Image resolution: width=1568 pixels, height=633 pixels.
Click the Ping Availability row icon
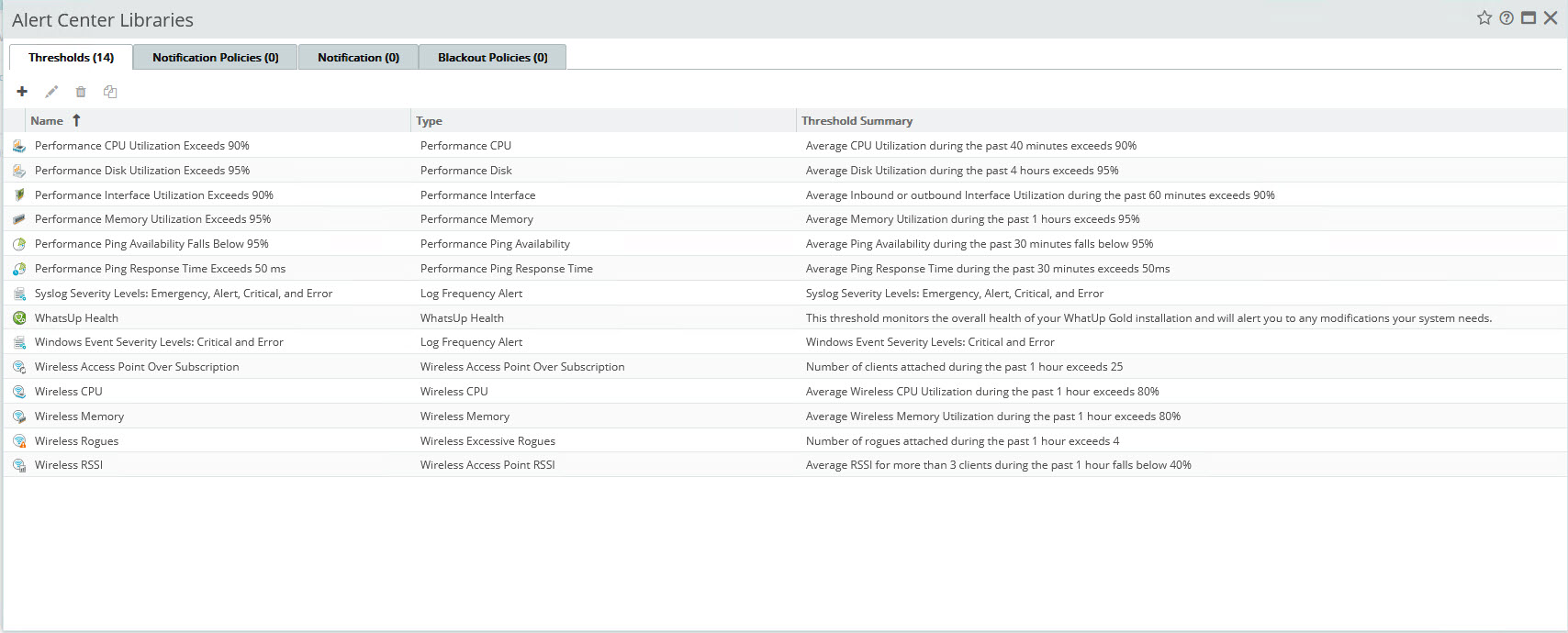pos(19,244)
